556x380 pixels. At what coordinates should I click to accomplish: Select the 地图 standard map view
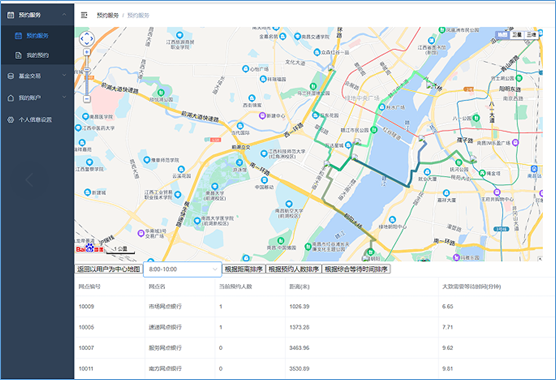pyautogui.click(x=502, y=34)
